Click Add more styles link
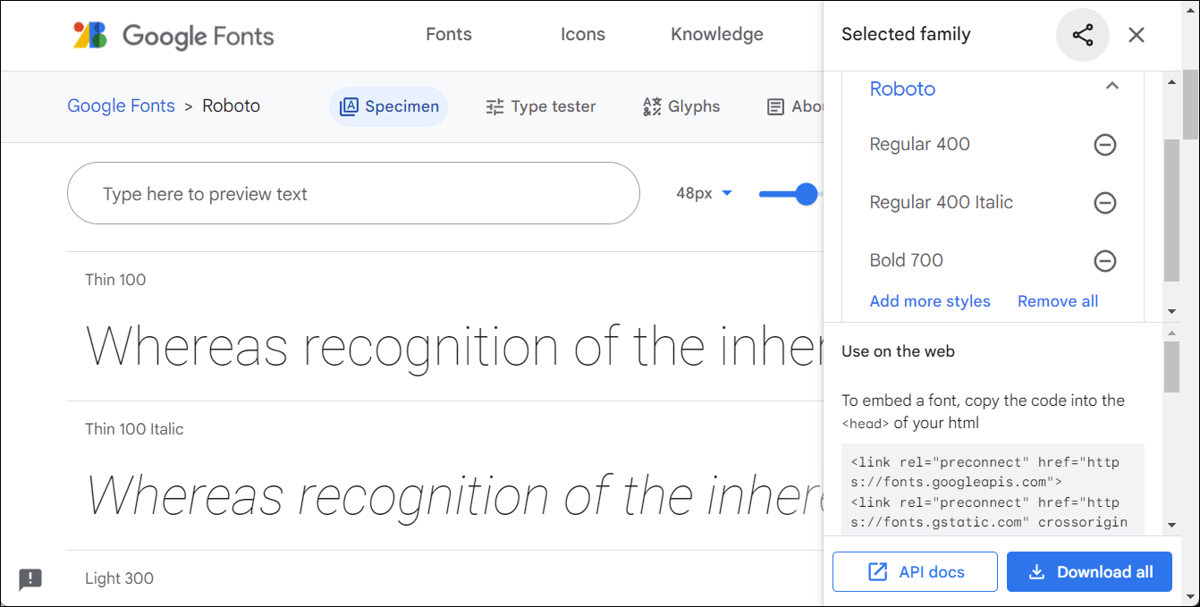 (x=930, y=301)
